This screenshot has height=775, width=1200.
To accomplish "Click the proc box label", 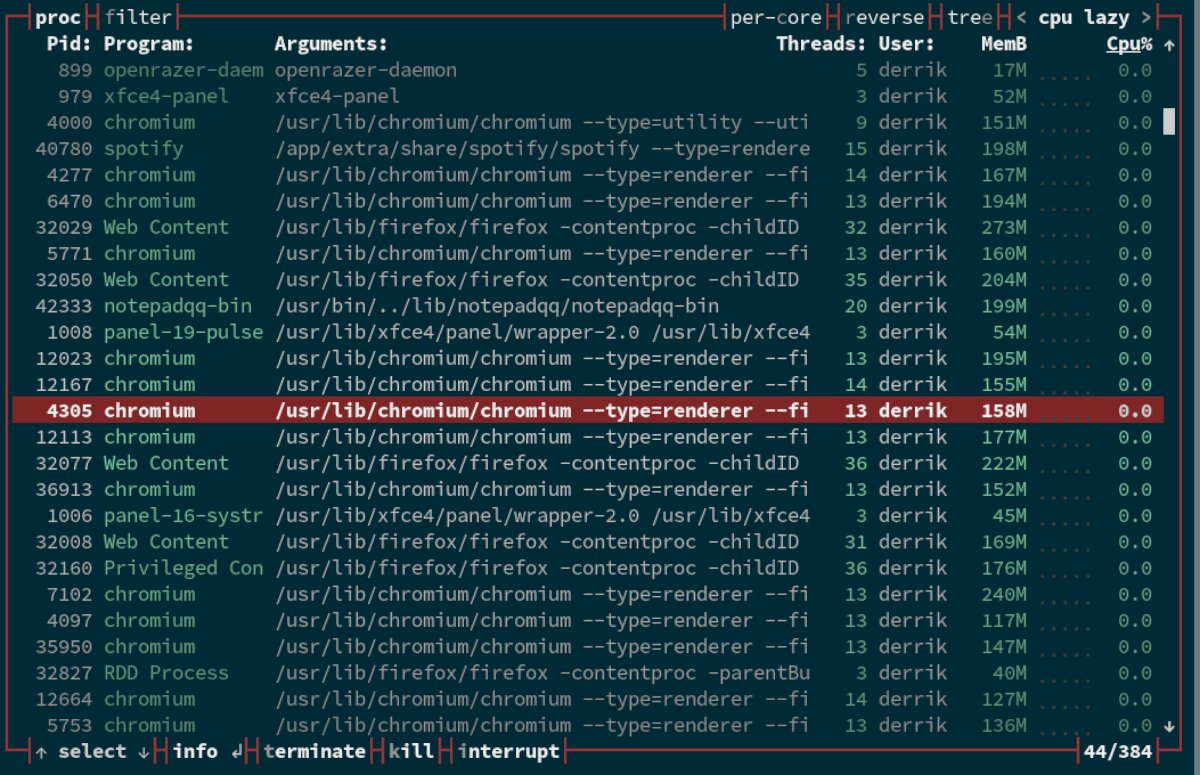I will 58,17.
